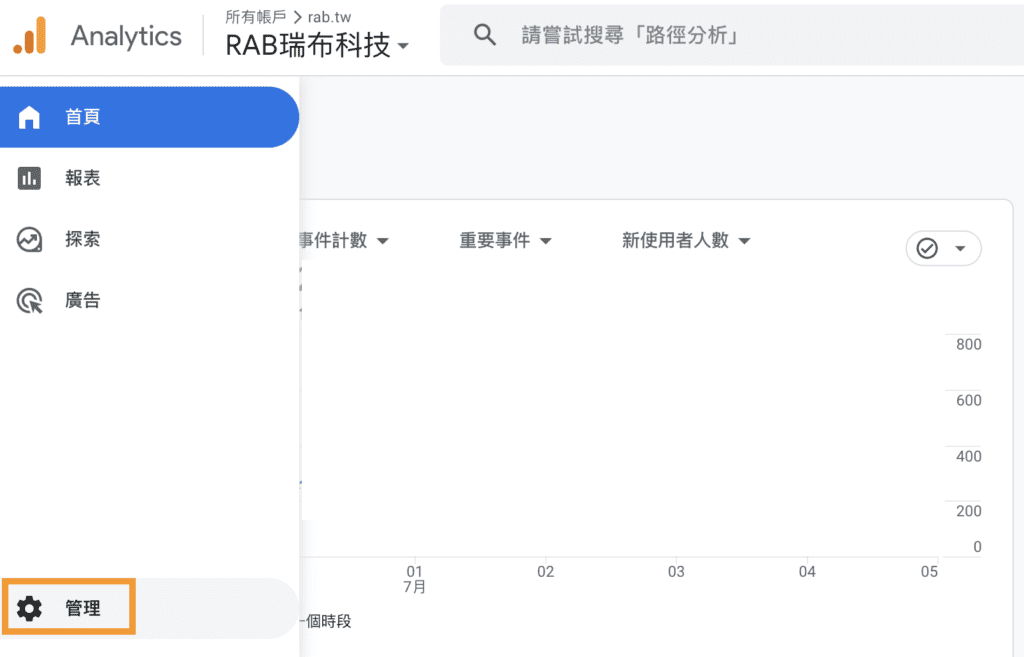The height and width of the screenshot is (657, 1024).
Task: Open dropdown arrow next to checkmark icon
Action: [961, 249]
